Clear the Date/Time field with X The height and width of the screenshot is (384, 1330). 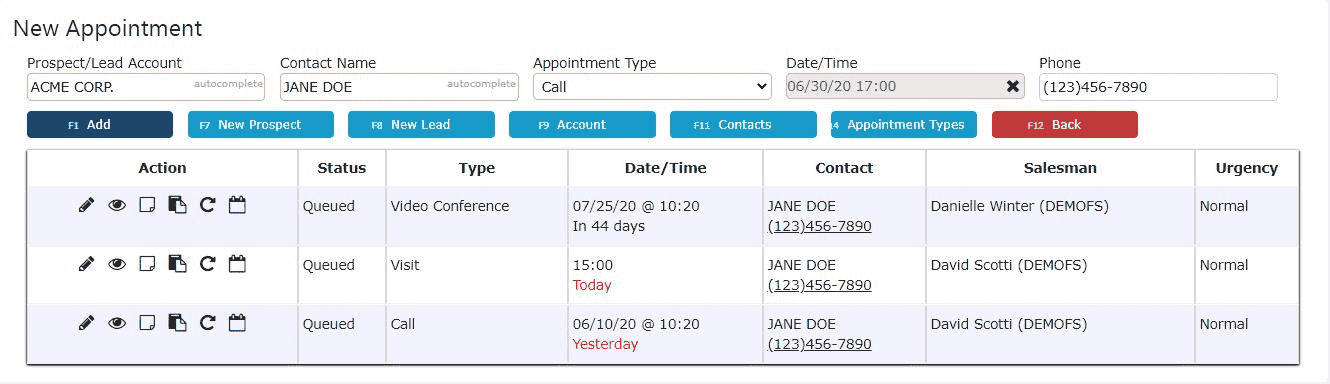1013,87
